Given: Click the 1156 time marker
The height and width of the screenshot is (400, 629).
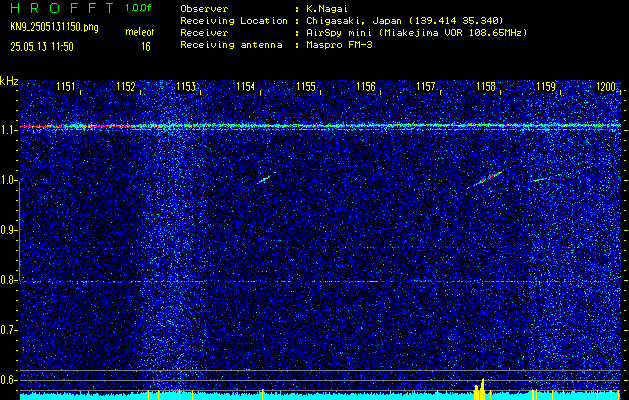Looking at the screenshot, I should [x=366, y=86].
